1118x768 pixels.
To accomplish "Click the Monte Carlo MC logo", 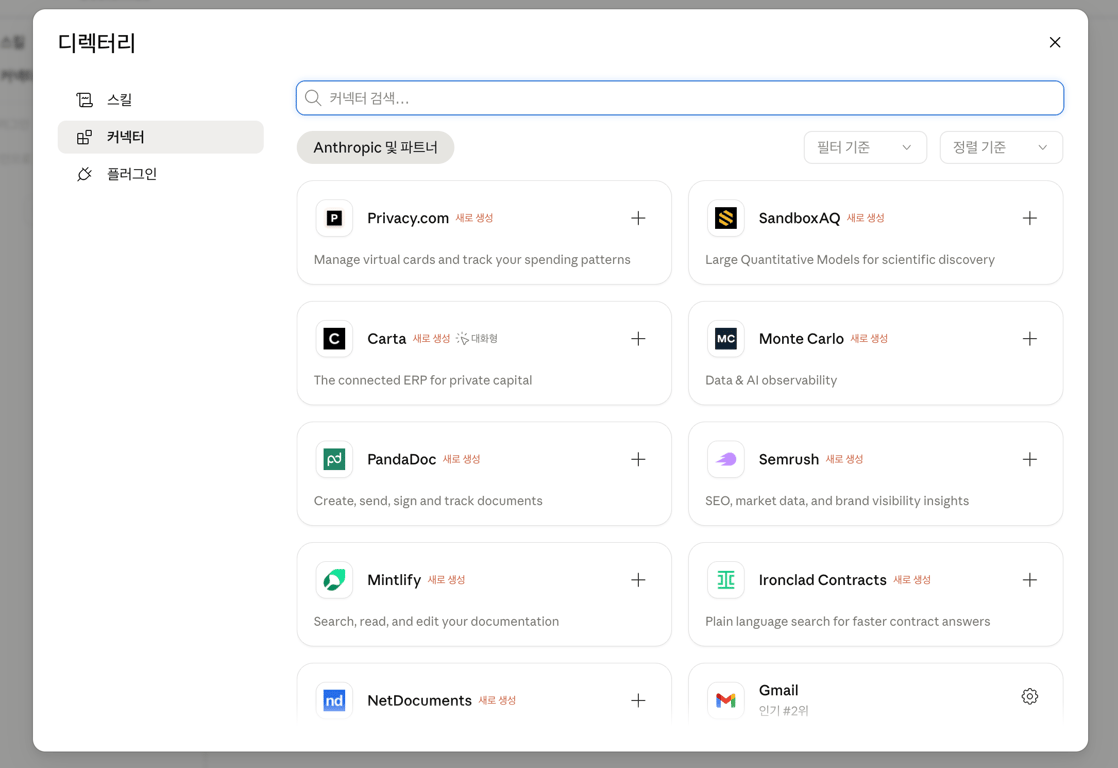I will point(726,339).
